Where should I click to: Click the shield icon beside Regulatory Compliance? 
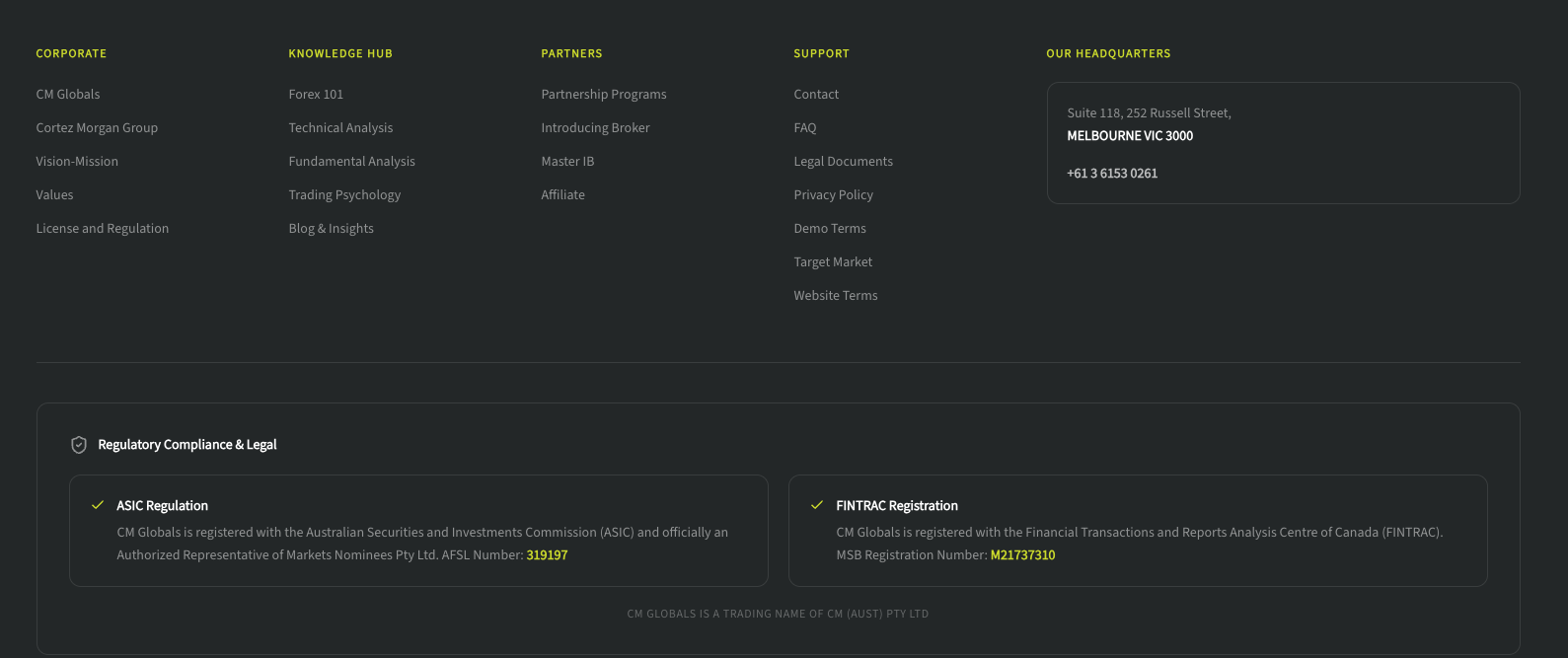[79, 445]
